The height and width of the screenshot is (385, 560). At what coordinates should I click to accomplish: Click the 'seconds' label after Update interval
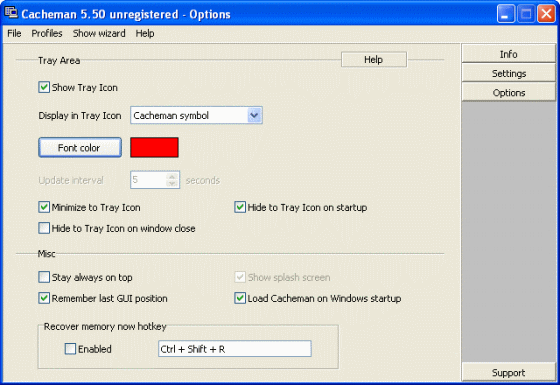[202, 180]
